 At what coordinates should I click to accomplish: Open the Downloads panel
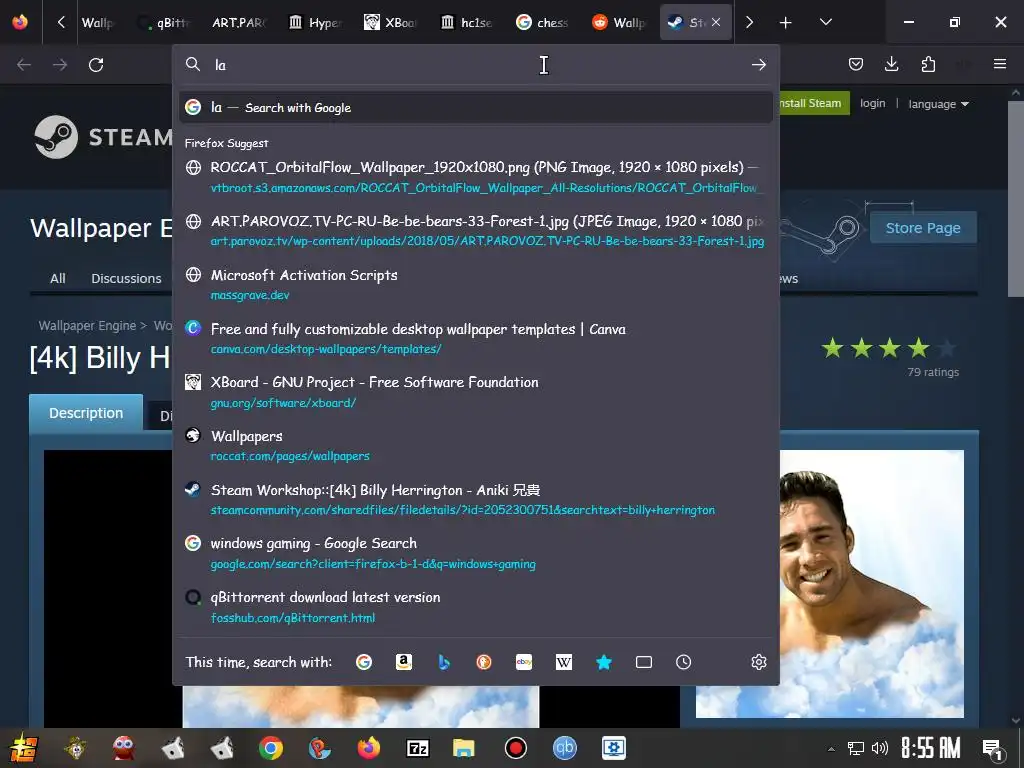(891, 64)
